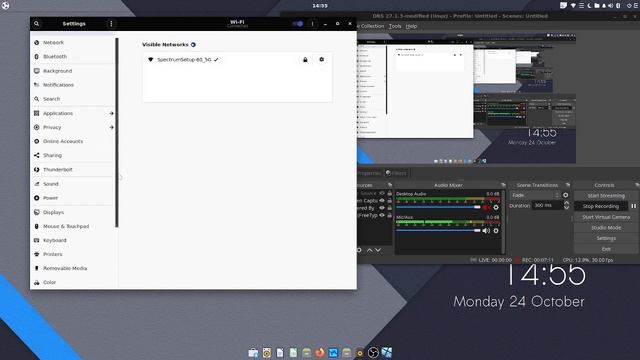Open Mouse & Touchpad settings

[x=73, y=226]
